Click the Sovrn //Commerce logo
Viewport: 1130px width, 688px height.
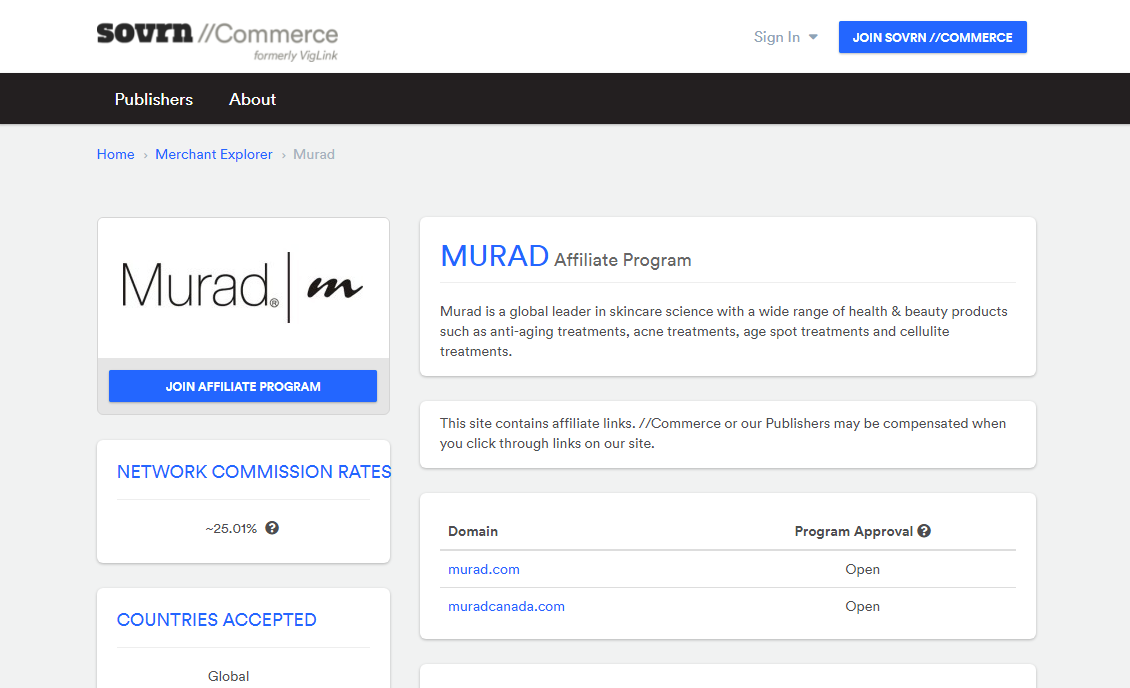click(217, 40)
